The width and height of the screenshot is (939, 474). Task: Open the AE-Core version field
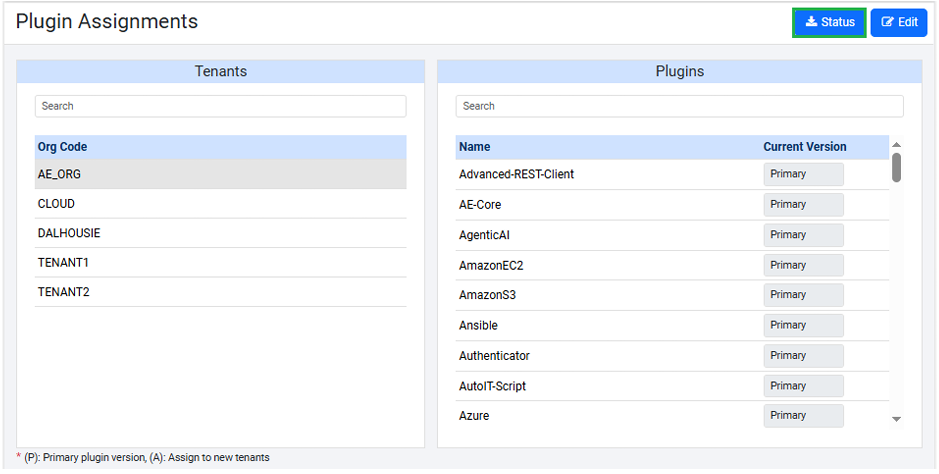[x=803, y=205]
